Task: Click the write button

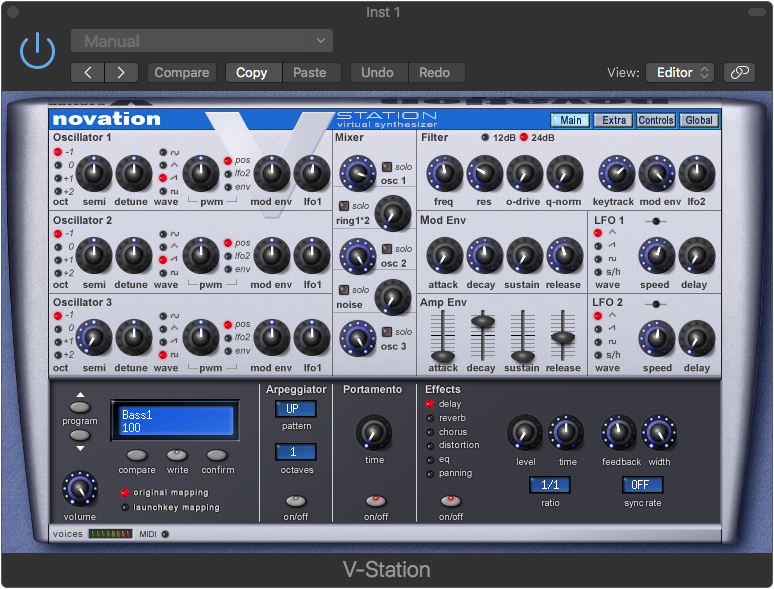Action: pos(177,455)
